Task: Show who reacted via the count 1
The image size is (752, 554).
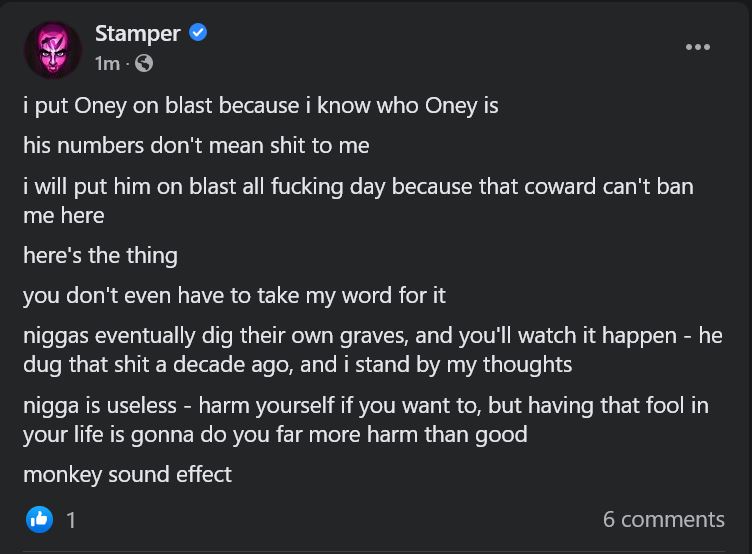Action: pos(71,519)
